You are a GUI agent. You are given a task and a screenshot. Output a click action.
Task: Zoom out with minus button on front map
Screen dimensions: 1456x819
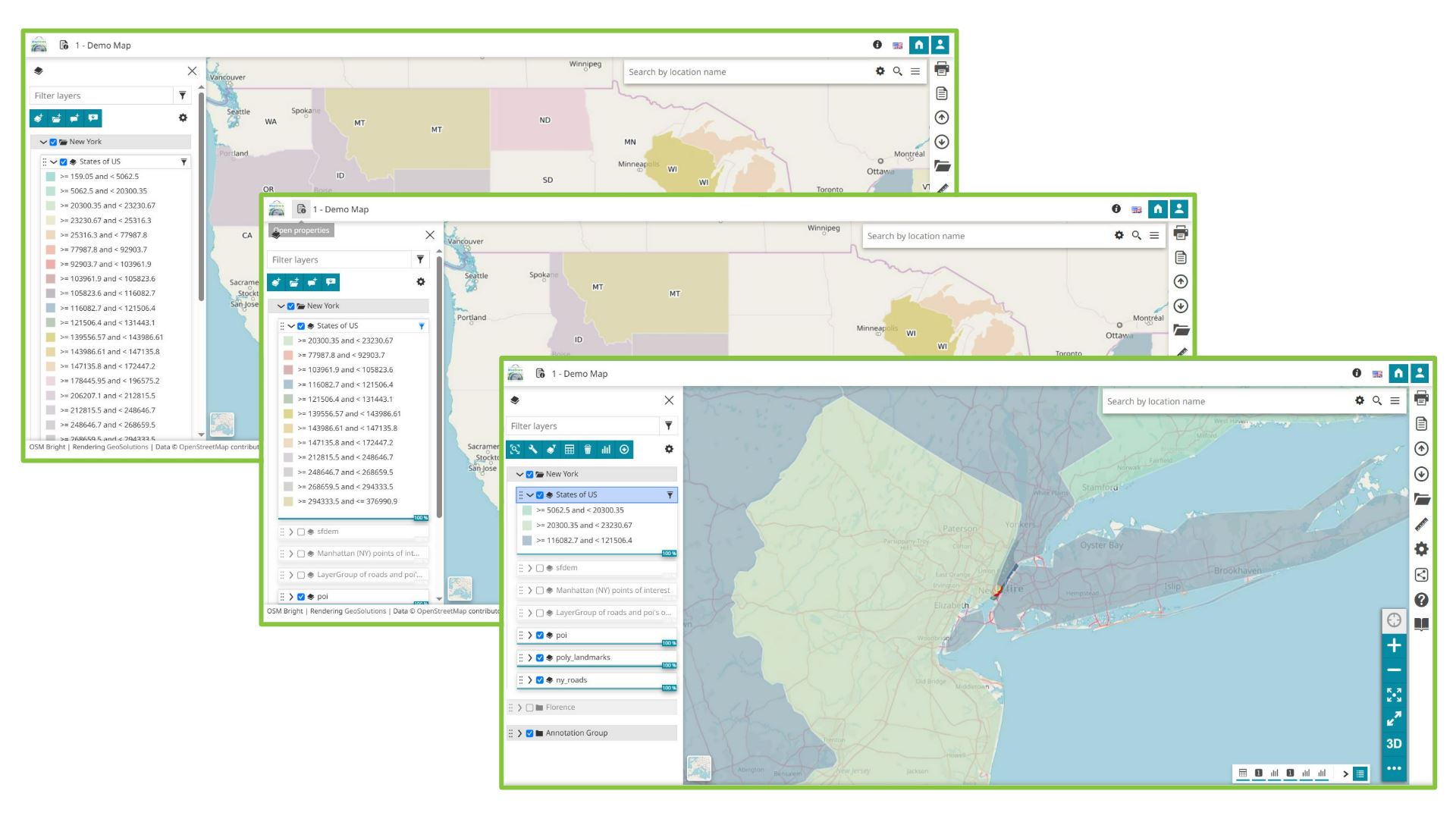tap(1394, 670)
